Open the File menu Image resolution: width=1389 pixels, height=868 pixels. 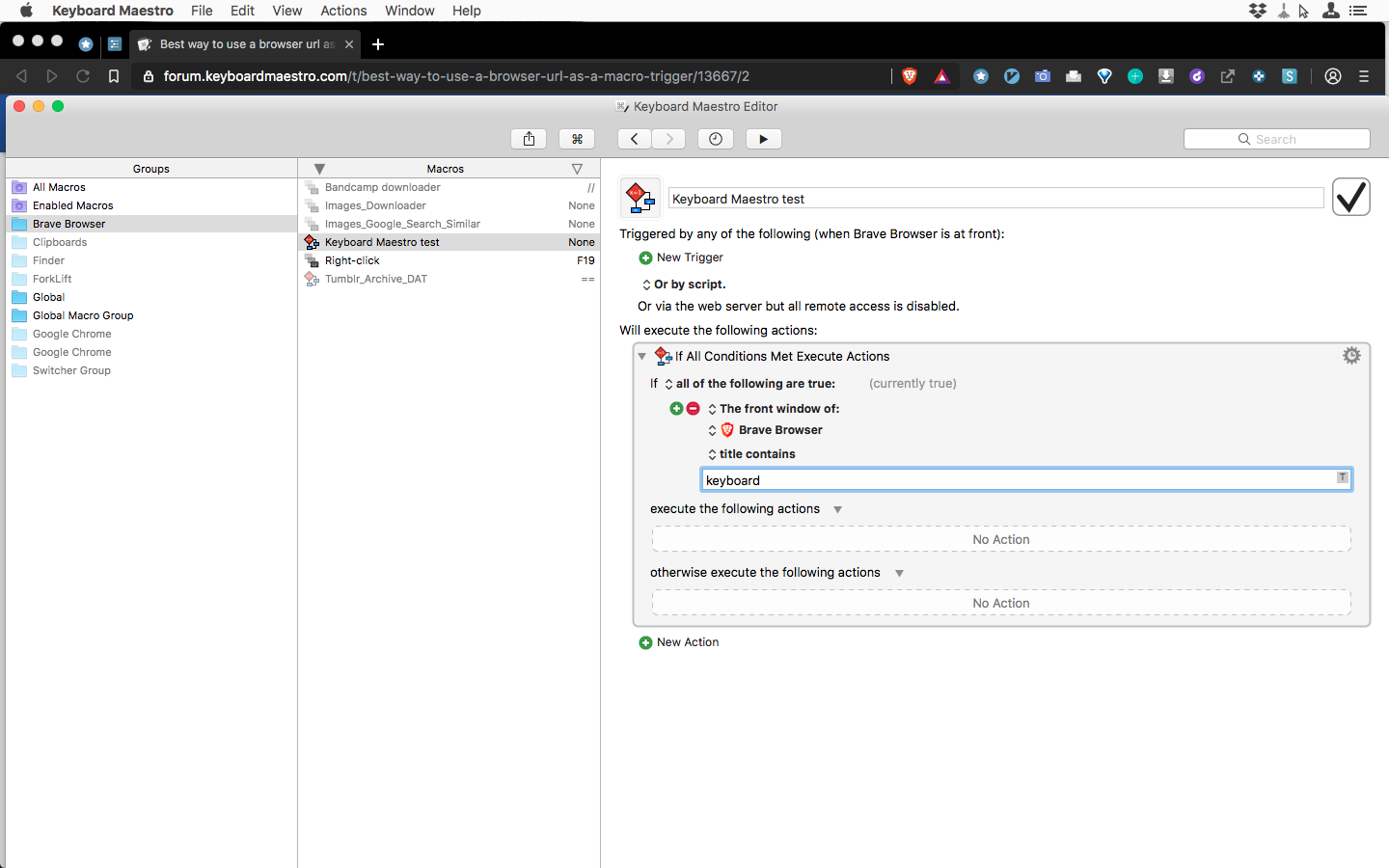[202, 11]
